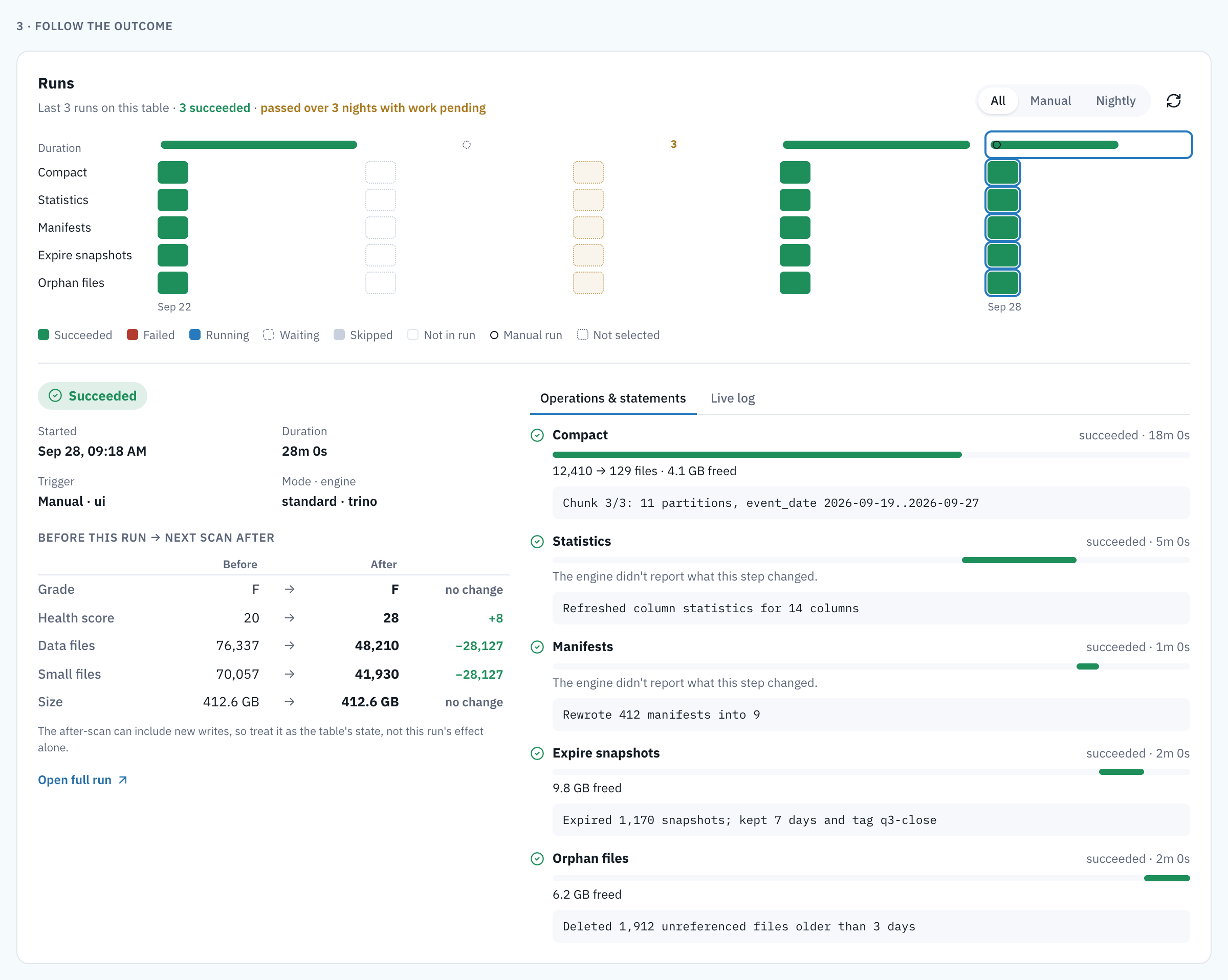Click the Sep 28 Compact succeeded cell

[1002, 172]
